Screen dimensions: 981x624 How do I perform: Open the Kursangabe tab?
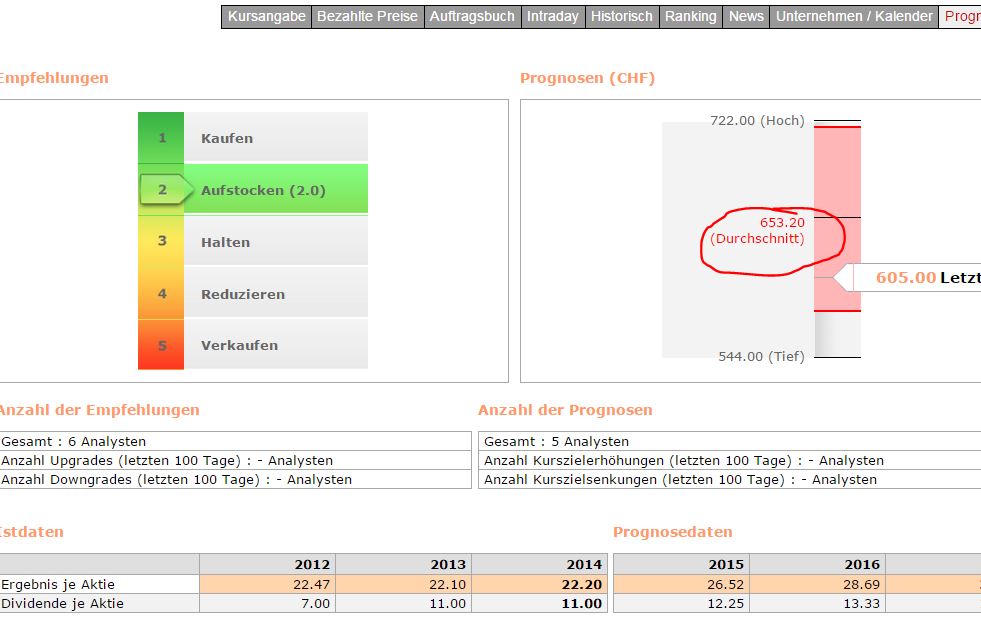[x=266, y=17]
